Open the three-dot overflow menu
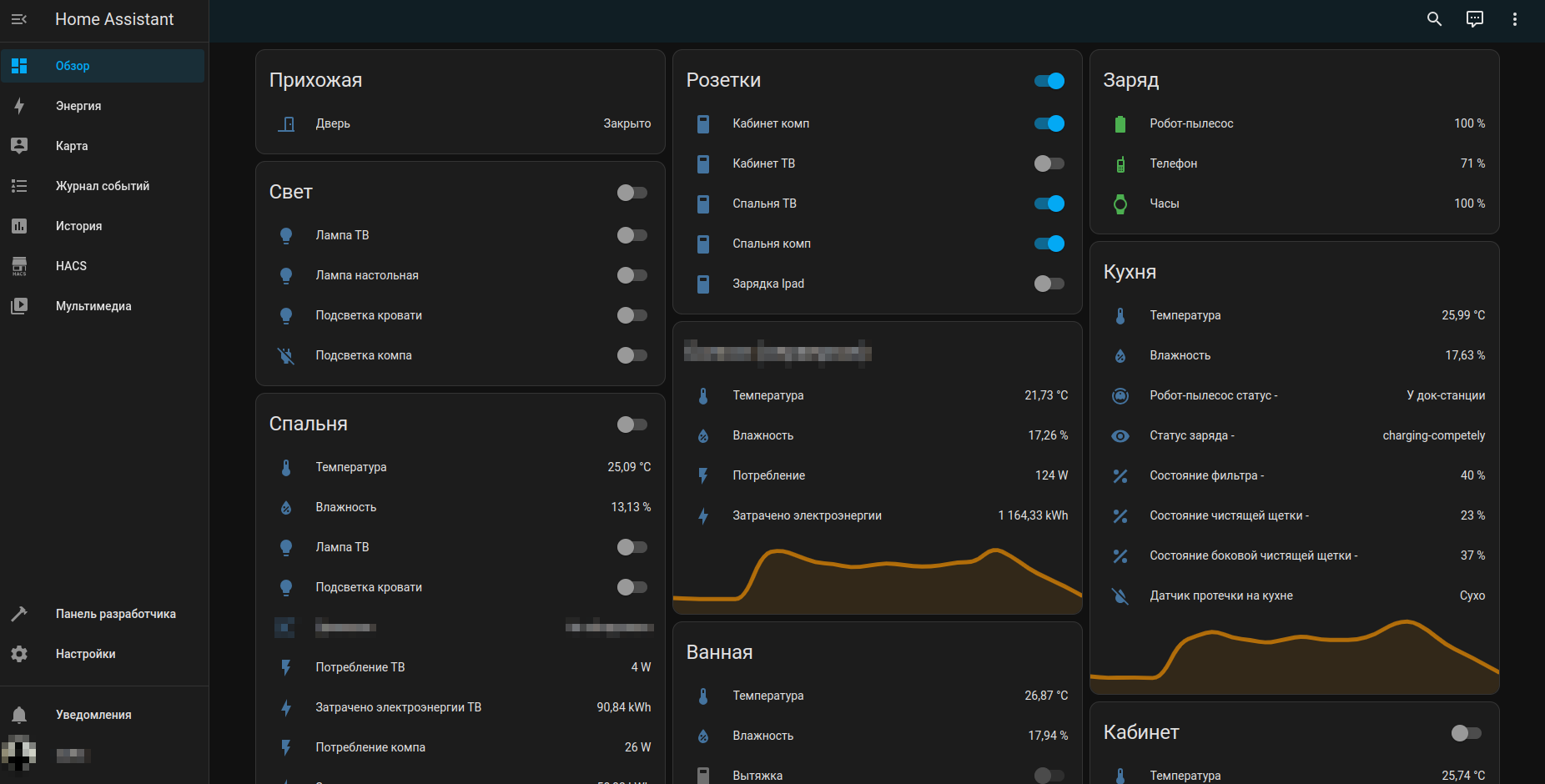This screenshot has width=1545, height=784. click(1515, 19)
